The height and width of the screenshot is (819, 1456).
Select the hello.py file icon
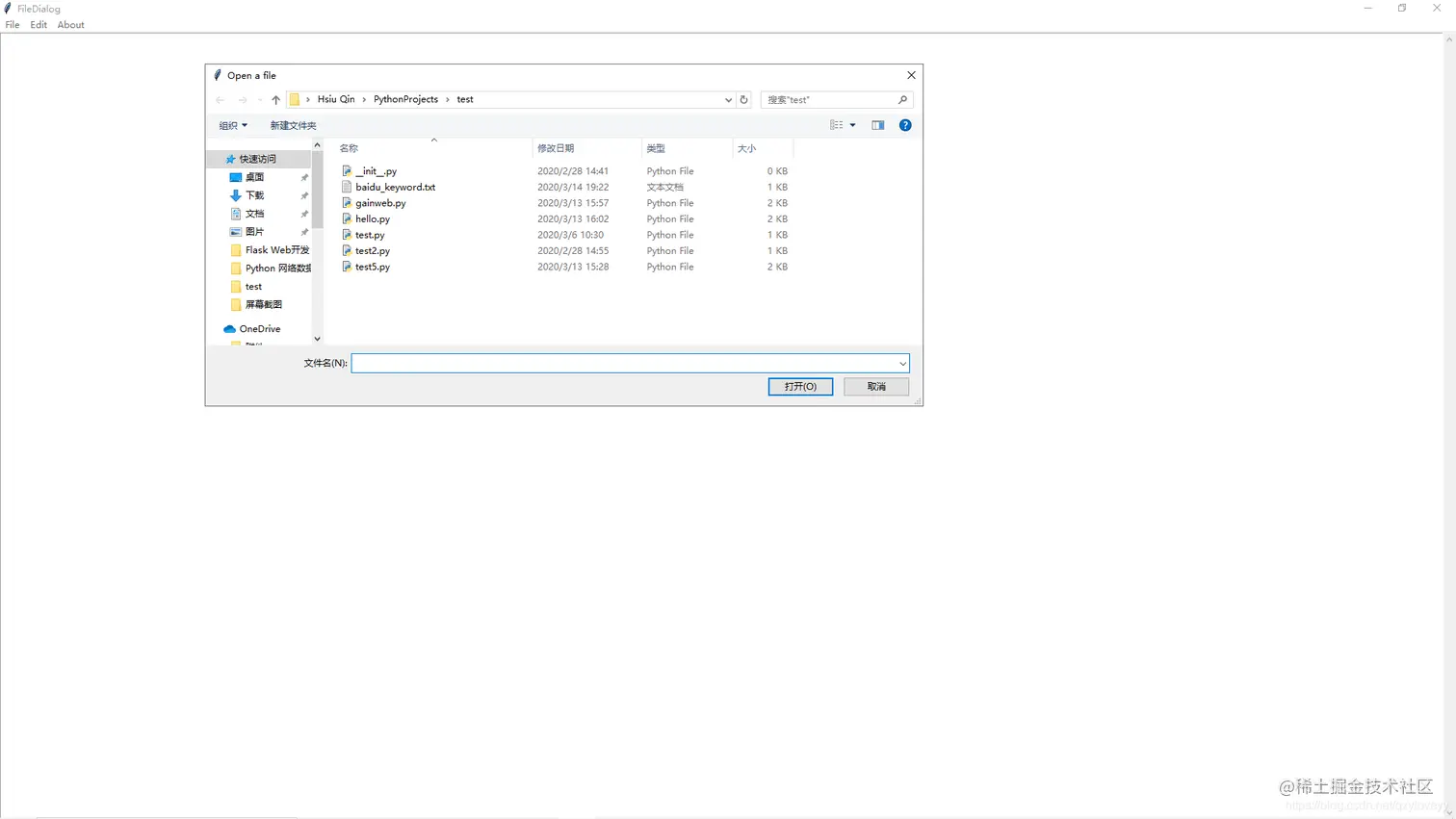[347, 218]
